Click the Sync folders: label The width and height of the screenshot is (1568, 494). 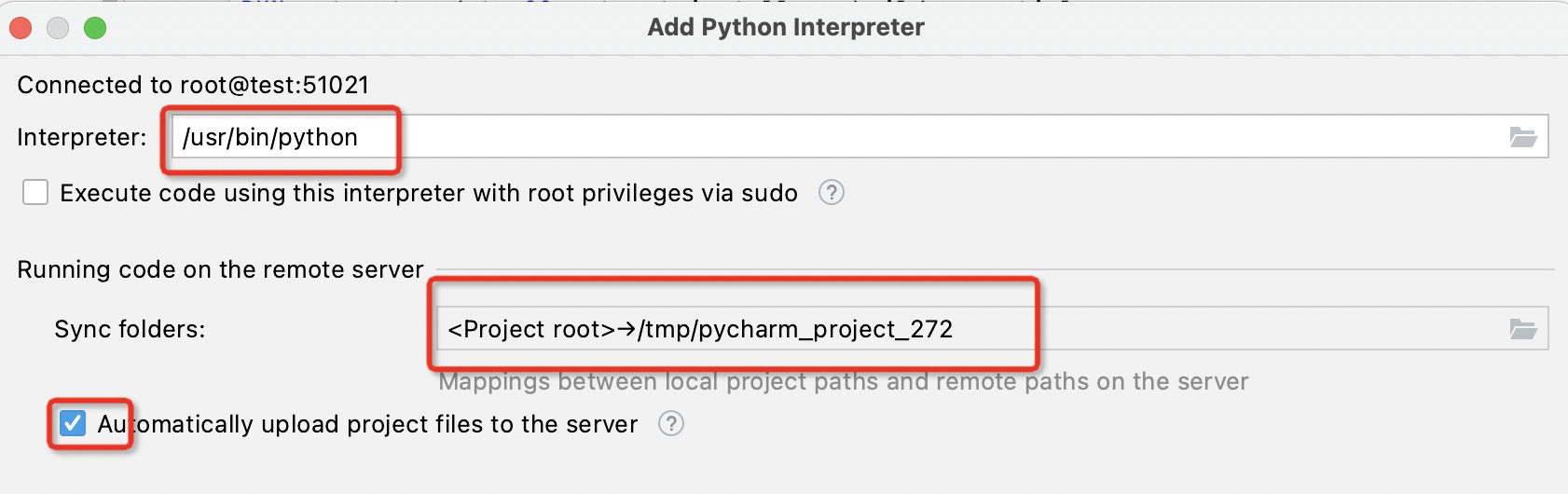(130, 329)
